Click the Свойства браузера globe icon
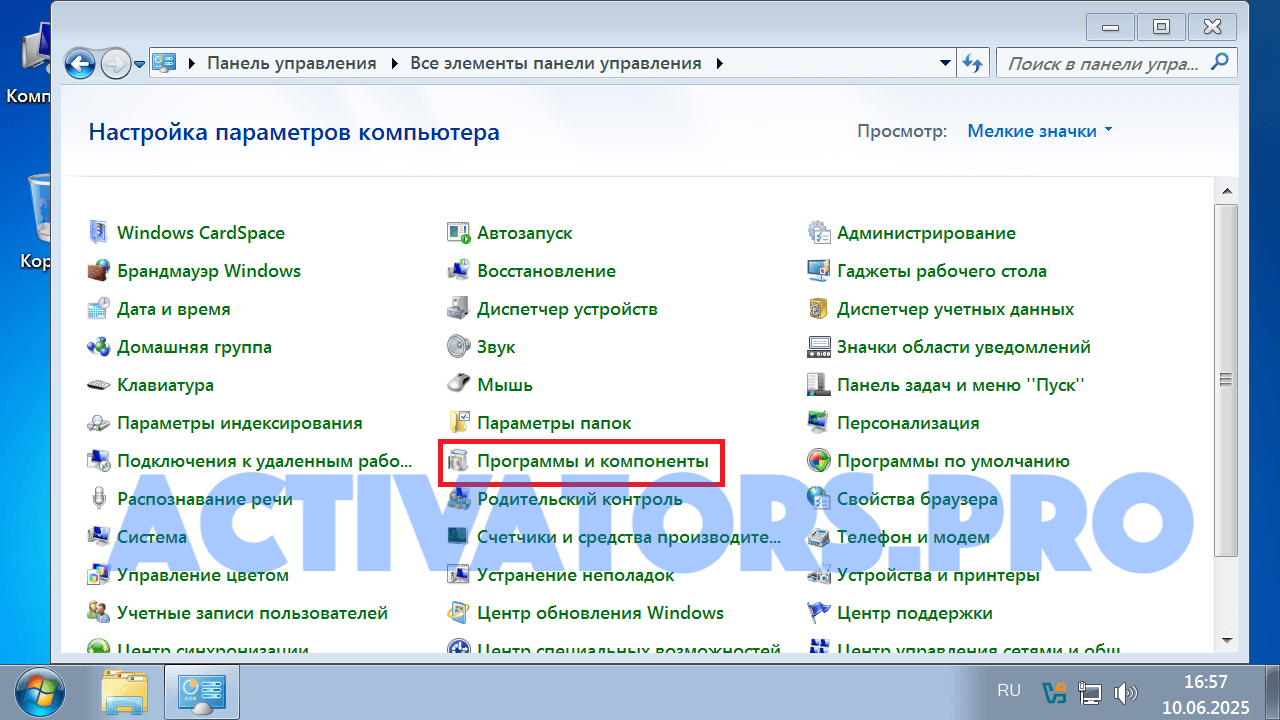This screenshot has width=1280, height=720. (818, 499)
